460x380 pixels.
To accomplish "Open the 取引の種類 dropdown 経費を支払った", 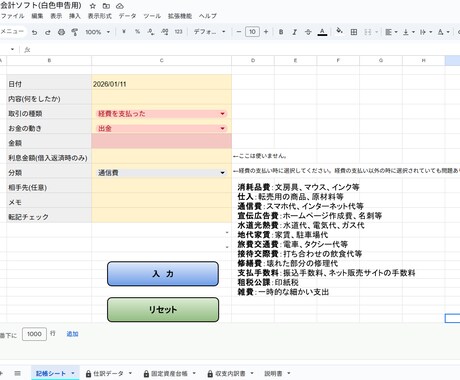I will tap(161, 113).
